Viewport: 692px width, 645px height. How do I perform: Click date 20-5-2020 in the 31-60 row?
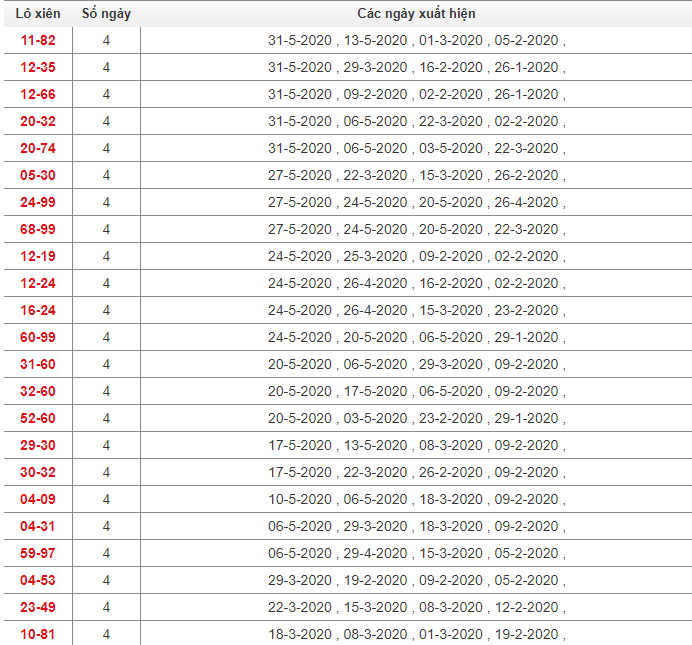pyautogui.click(x=300, y=364)
